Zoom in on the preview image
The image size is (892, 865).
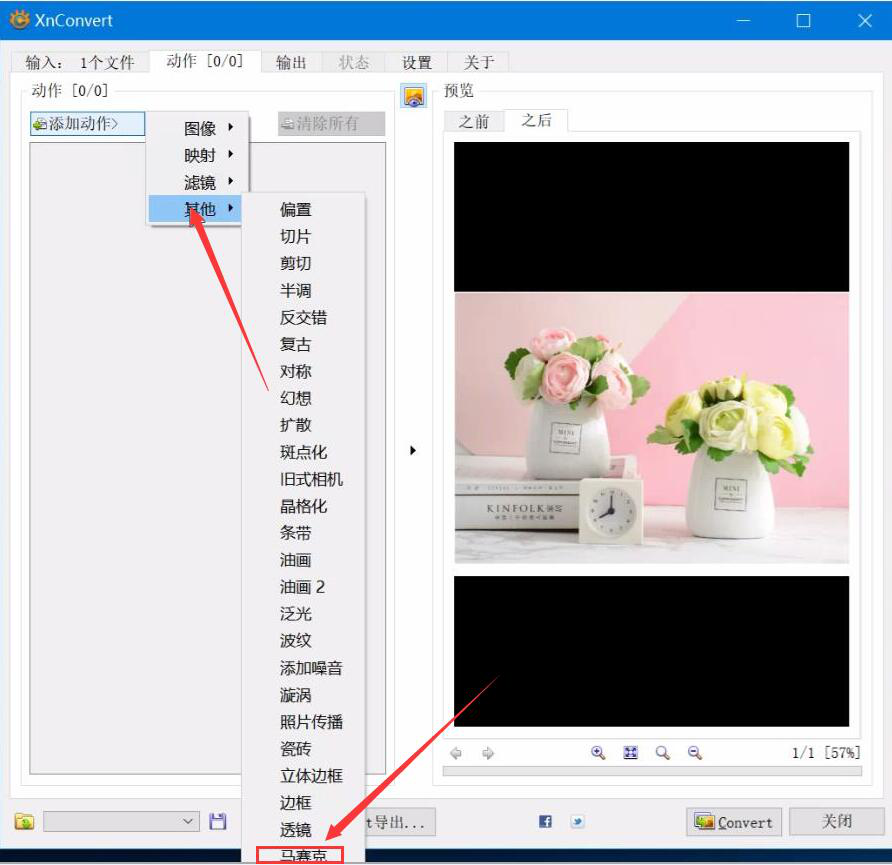[x=598, y=752]
